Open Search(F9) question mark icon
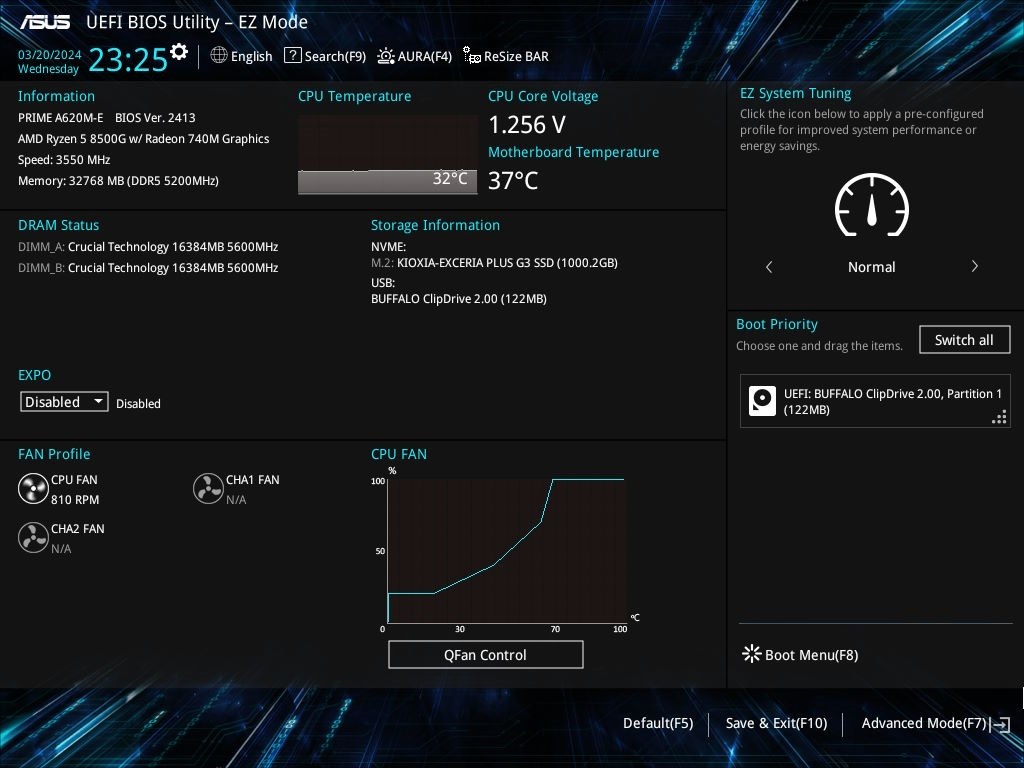This screenshot has height=768, width=1024. (x=293, y=56)
